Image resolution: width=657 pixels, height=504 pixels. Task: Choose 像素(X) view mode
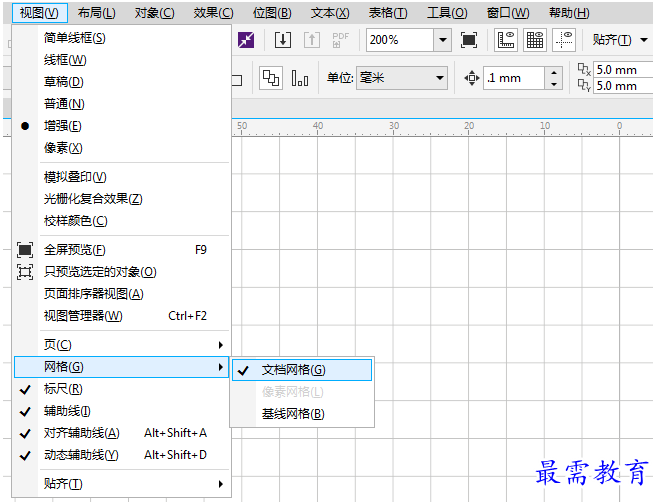point(122,148)
